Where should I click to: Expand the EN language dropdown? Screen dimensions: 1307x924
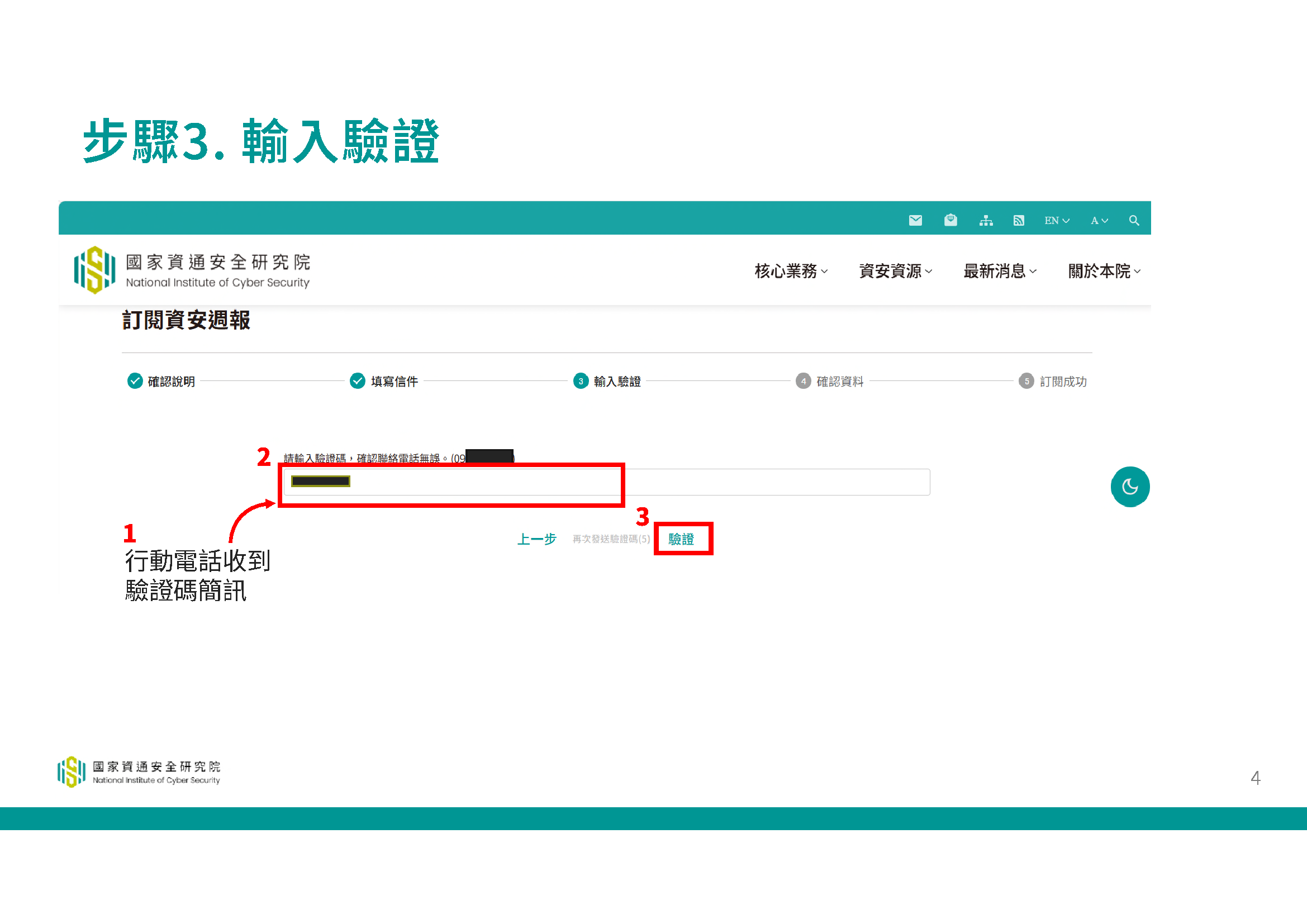[1057, 220]
